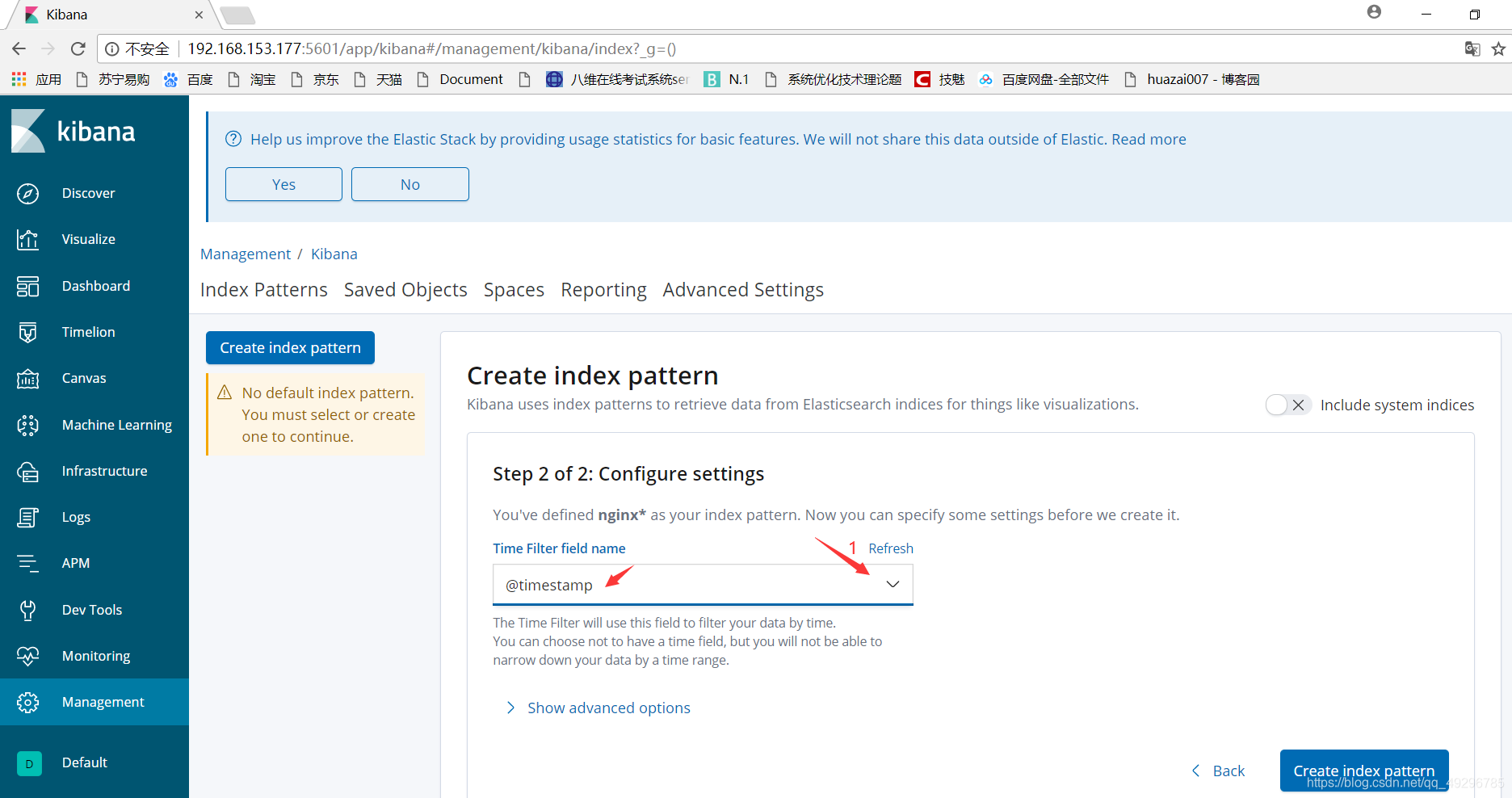Switch to Saved Objects tab

pyautogui.click(x=405, y=290)
